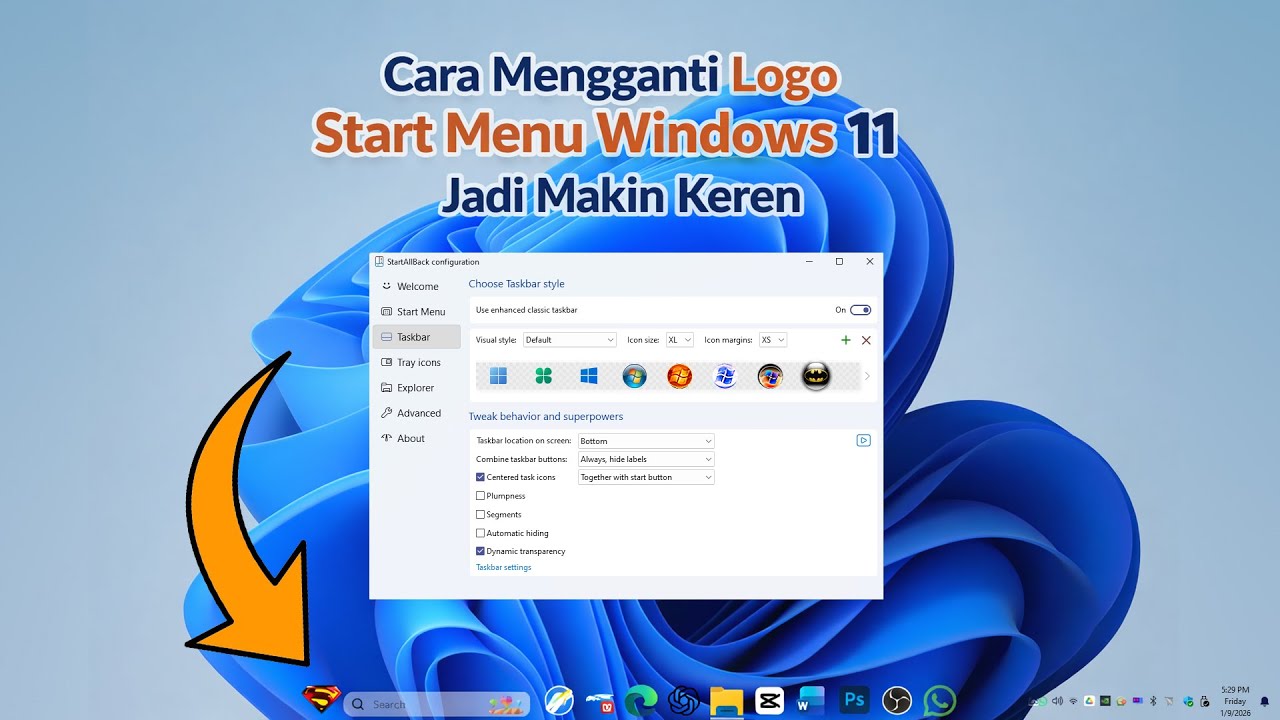Enable Automatic hiding checkbox
Viewport: 1280px width, 720px height.
coord(480,533)
